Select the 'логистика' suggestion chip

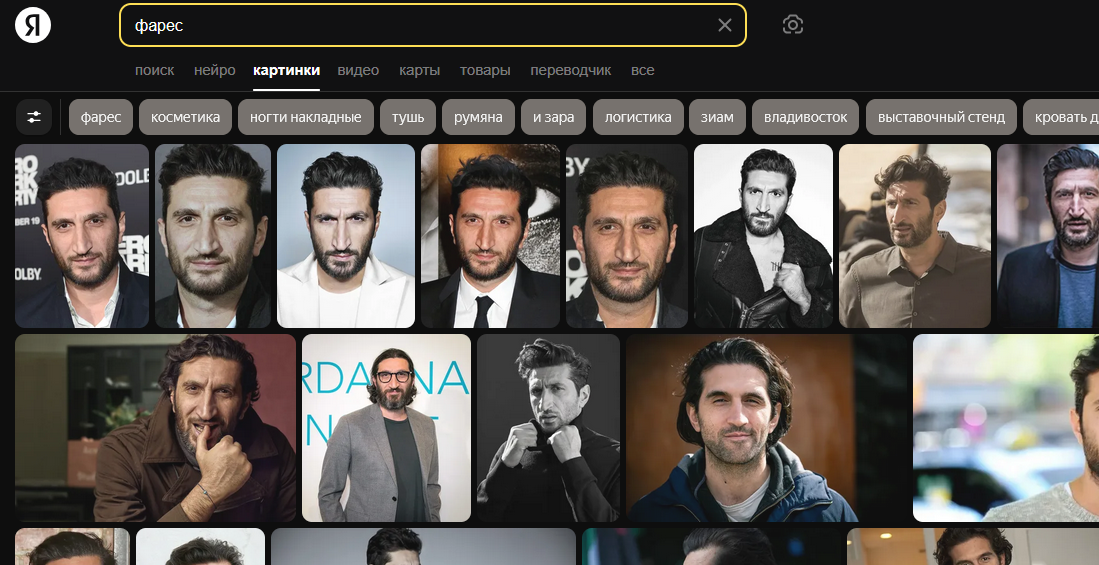[638, 117]
